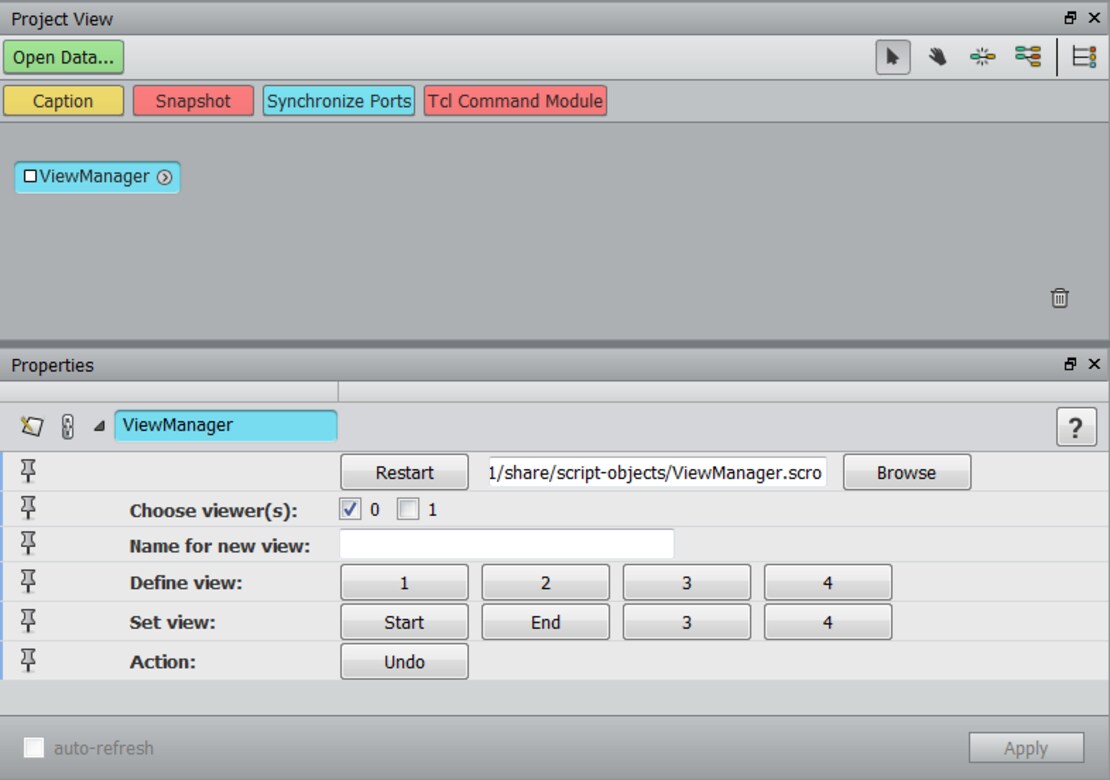Pin the Choose viewer(s) property row
This screenshot has width=1110, height=780.
coord(28,506)
